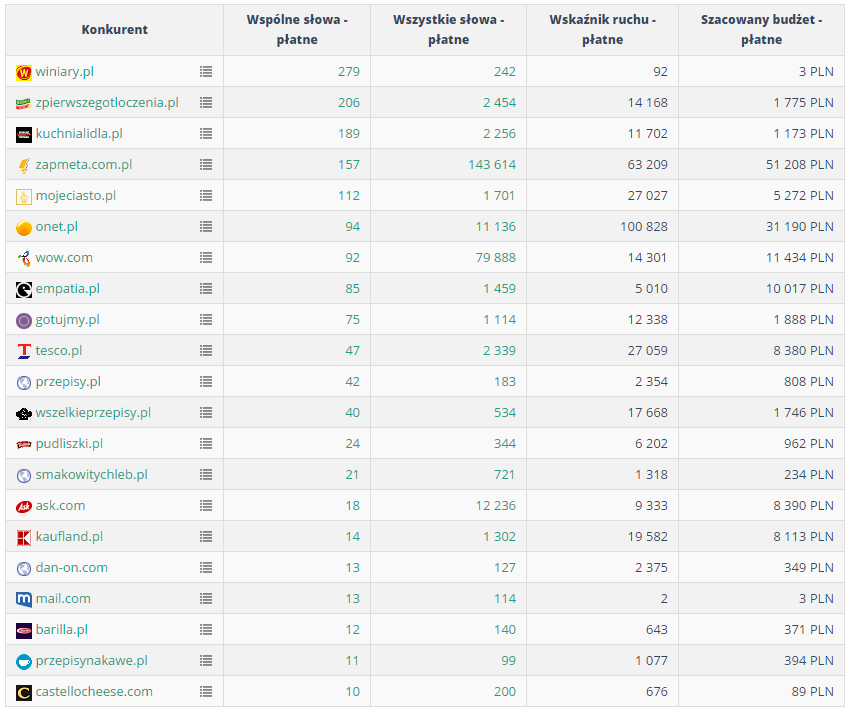Image resolution: width=850 pixels, height=707 pixels.
Task: Click the winiary.pl logo icon
Action: [24, 72]
